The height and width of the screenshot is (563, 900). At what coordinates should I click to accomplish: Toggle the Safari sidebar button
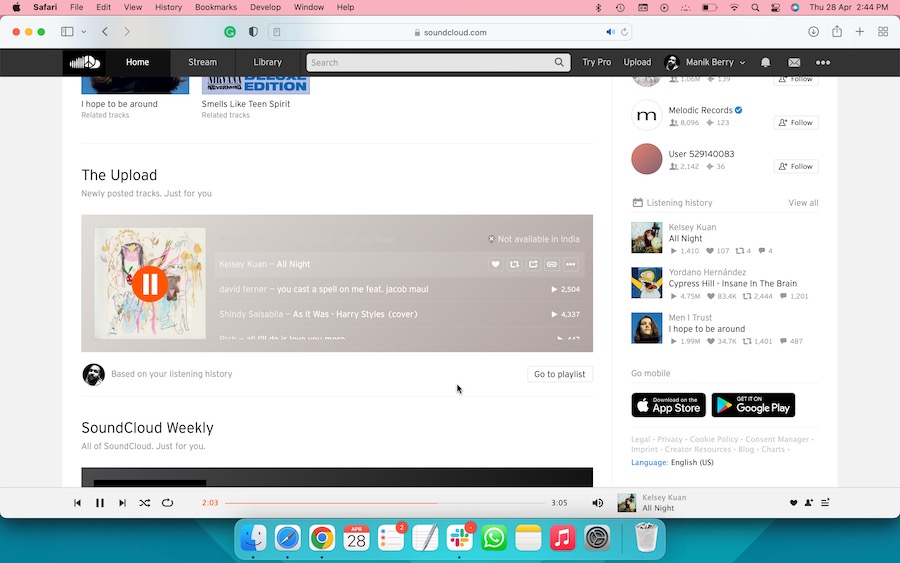[x=67, y=32]
